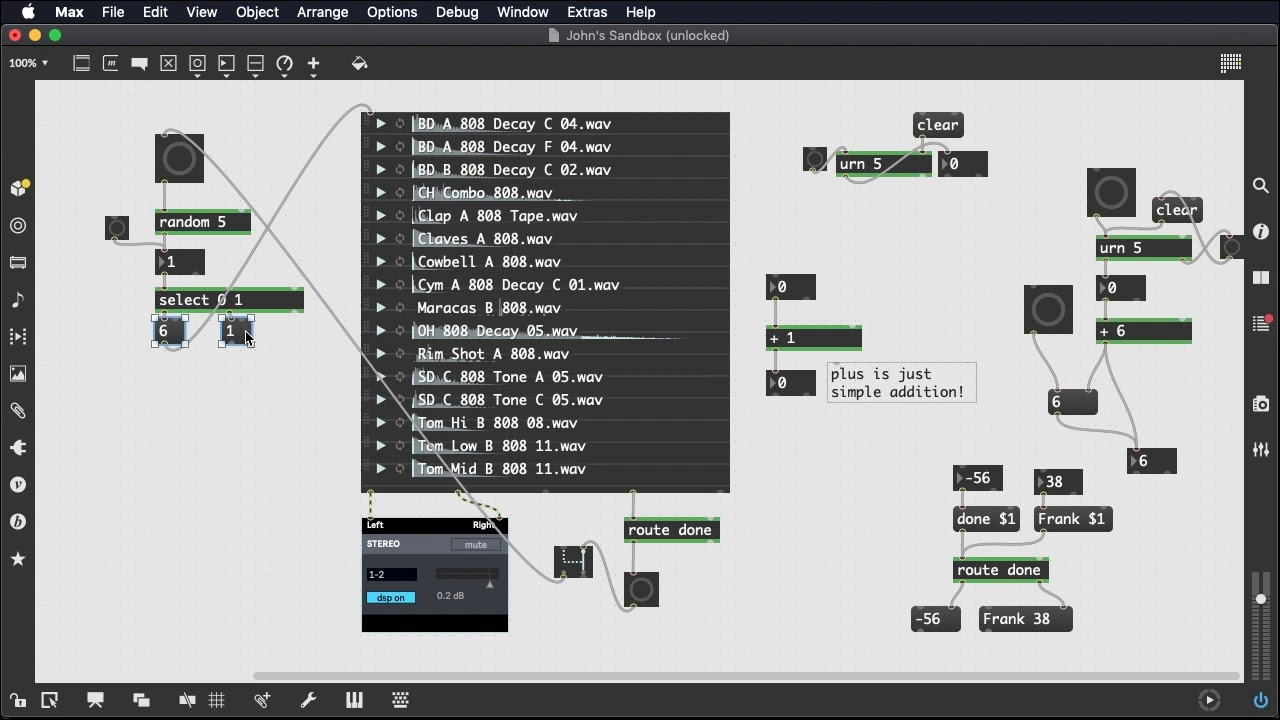Add a toggle object from top toolbar
Screen dimensions: 1280x720
point(169,63)
